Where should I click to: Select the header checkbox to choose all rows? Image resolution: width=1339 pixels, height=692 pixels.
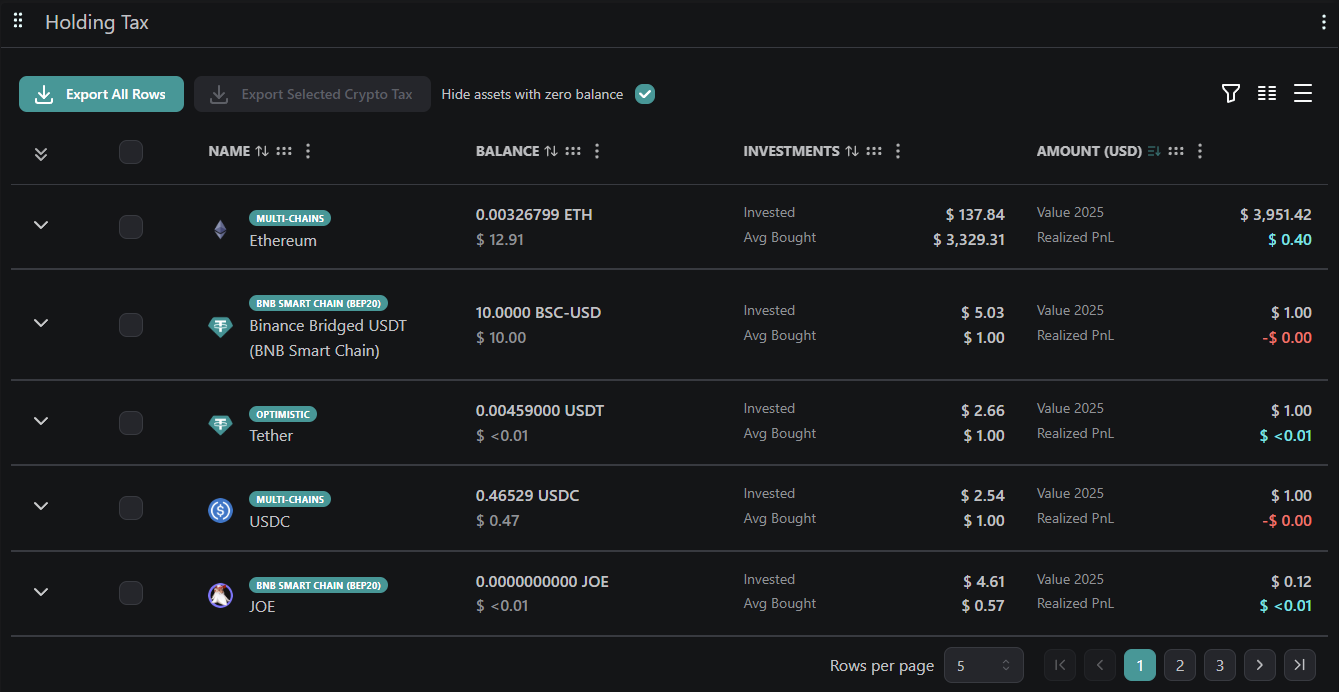point(131,152)
